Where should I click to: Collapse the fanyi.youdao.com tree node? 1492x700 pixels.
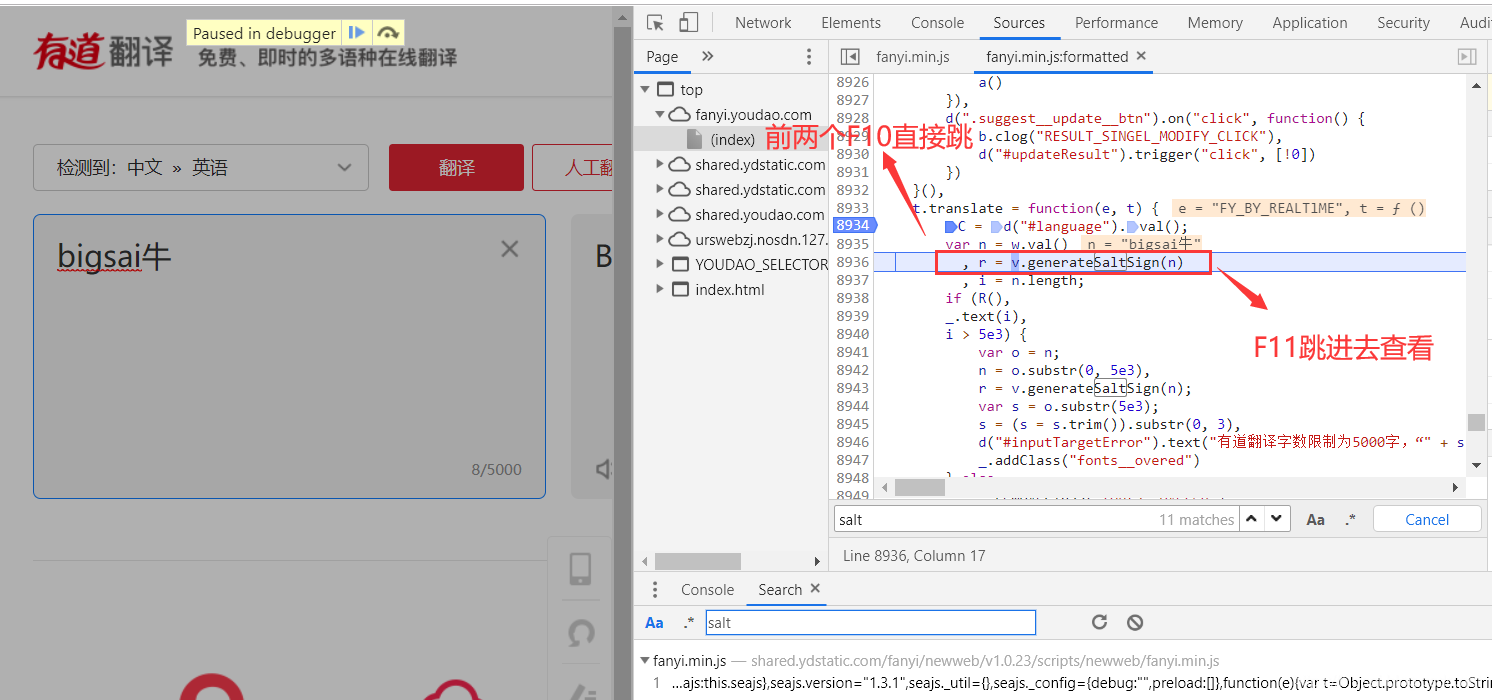pyautogui.click(x=659, y=115)
